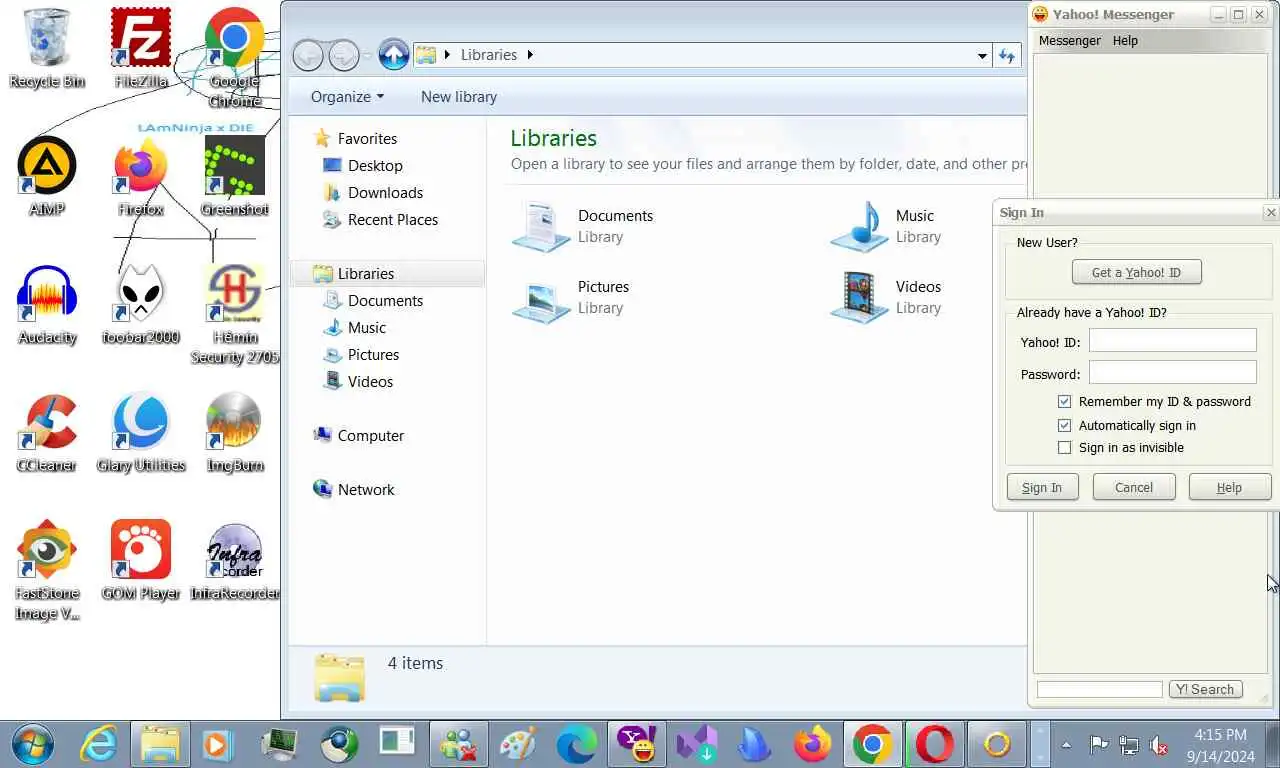The height and width of the screenshot is (768, 1280).
Task: Open Internet Explorer from taskbar
Action: coord(99,744)
